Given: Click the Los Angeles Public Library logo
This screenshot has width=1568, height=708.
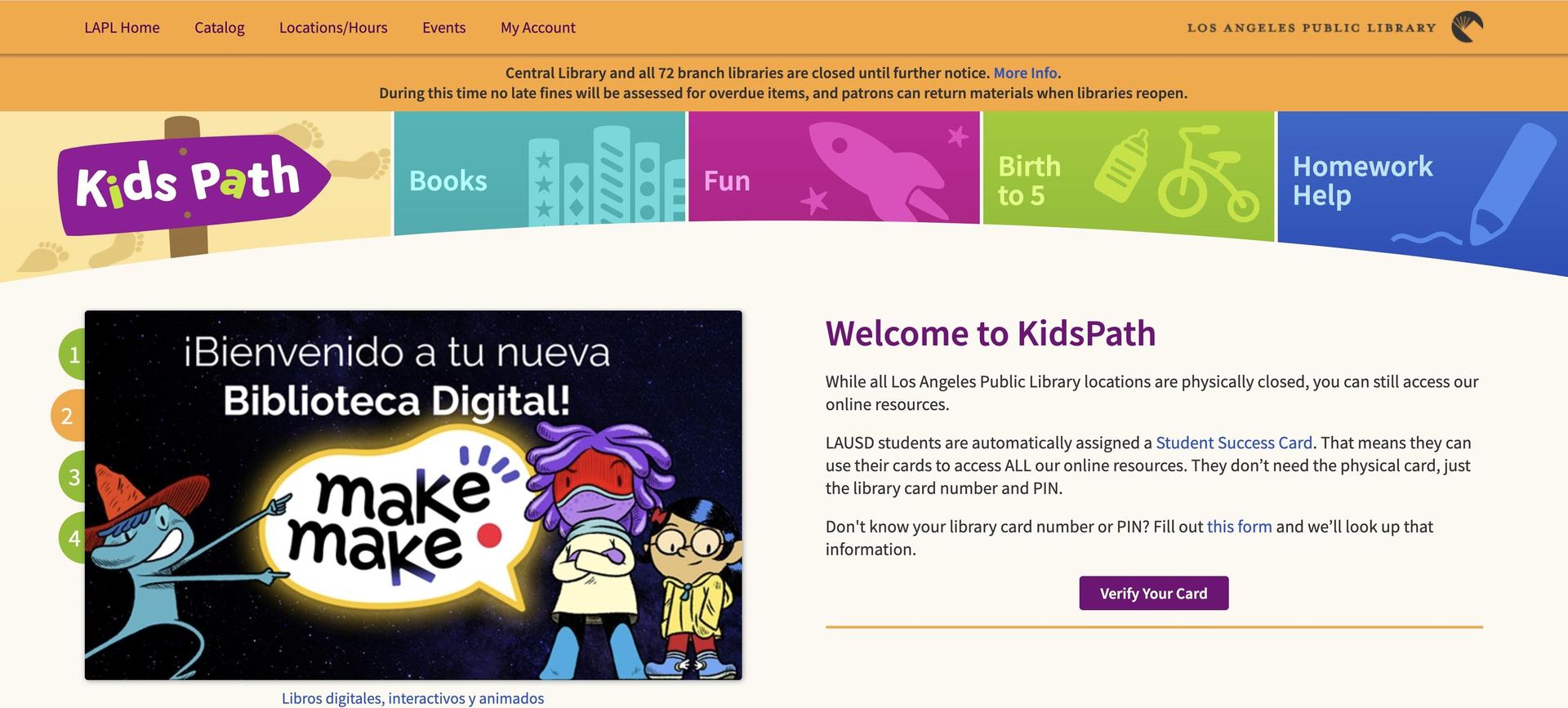Looking at the screenshot, I should coord(1466,27).
